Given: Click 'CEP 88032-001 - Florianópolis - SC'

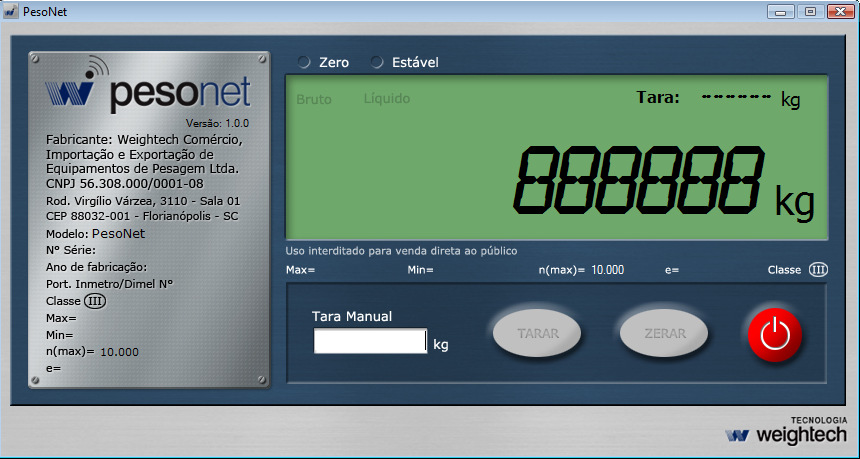Looking at the screenshot, I should [x=142, y=216].
